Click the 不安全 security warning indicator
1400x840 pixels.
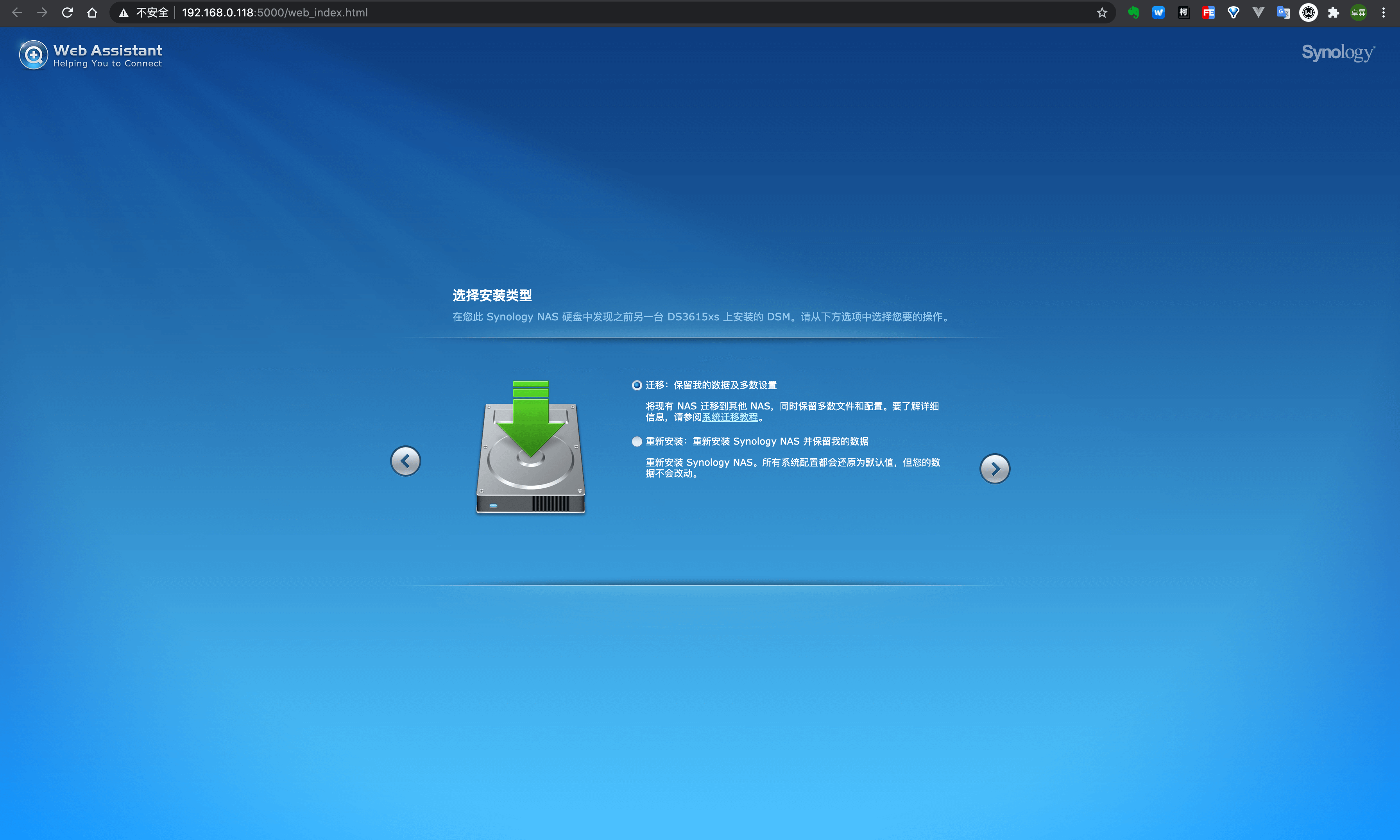click(x=144, y=13)
